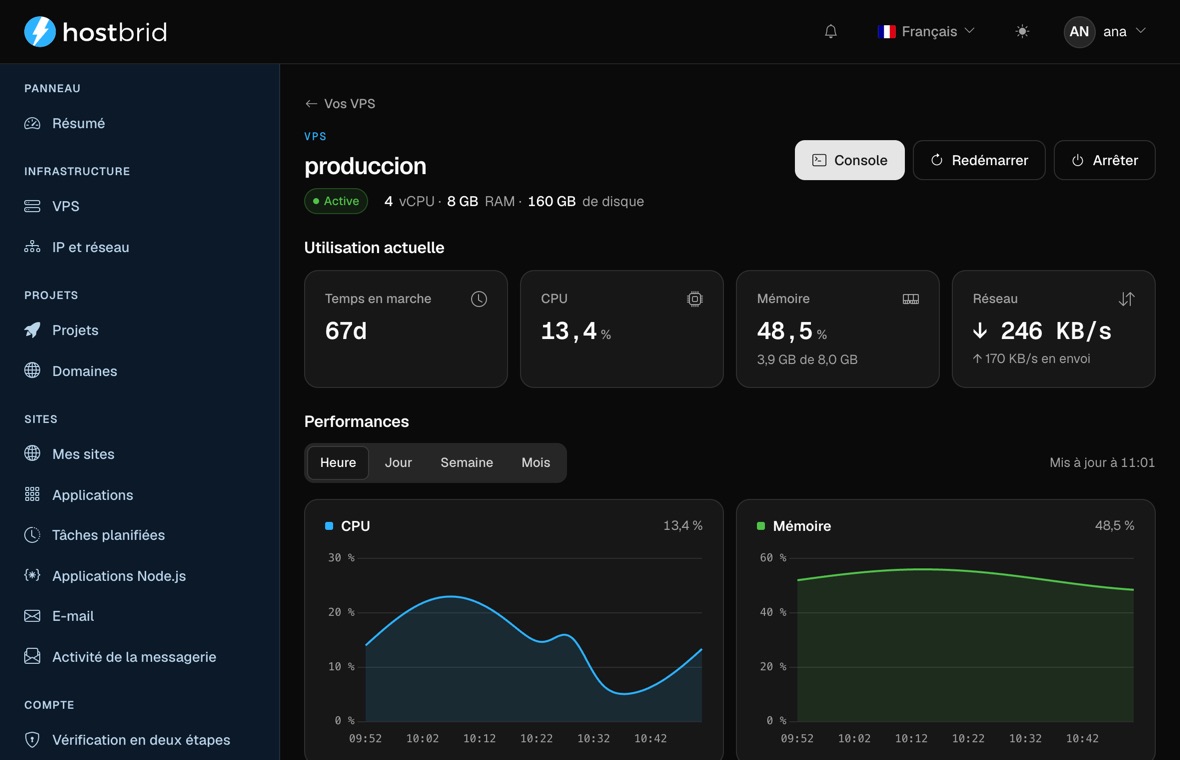Click the clock icon in Temps en marche card

(479, 299)
